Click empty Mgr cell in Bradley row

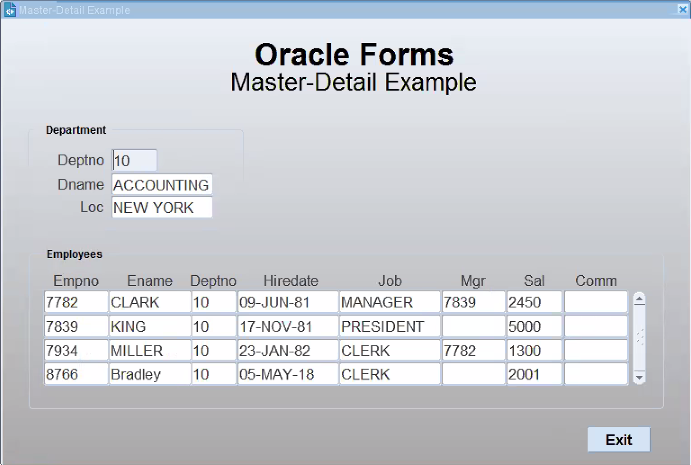coord(474,374)
